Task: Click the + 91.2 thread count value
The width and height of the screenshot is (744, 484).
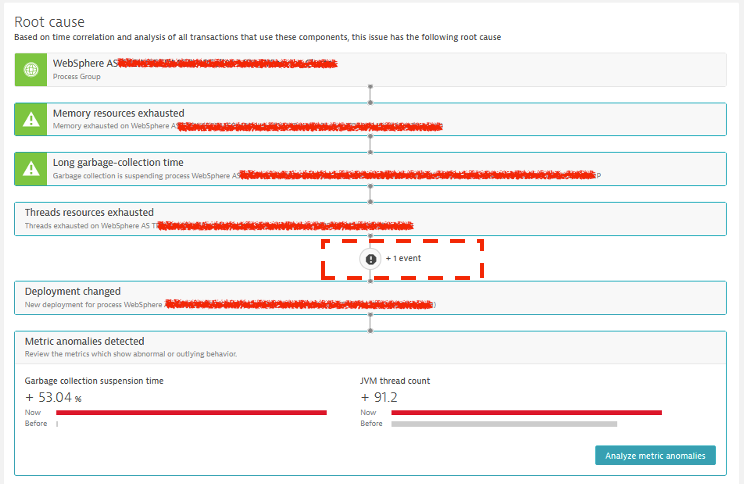Action: (379, 397)
